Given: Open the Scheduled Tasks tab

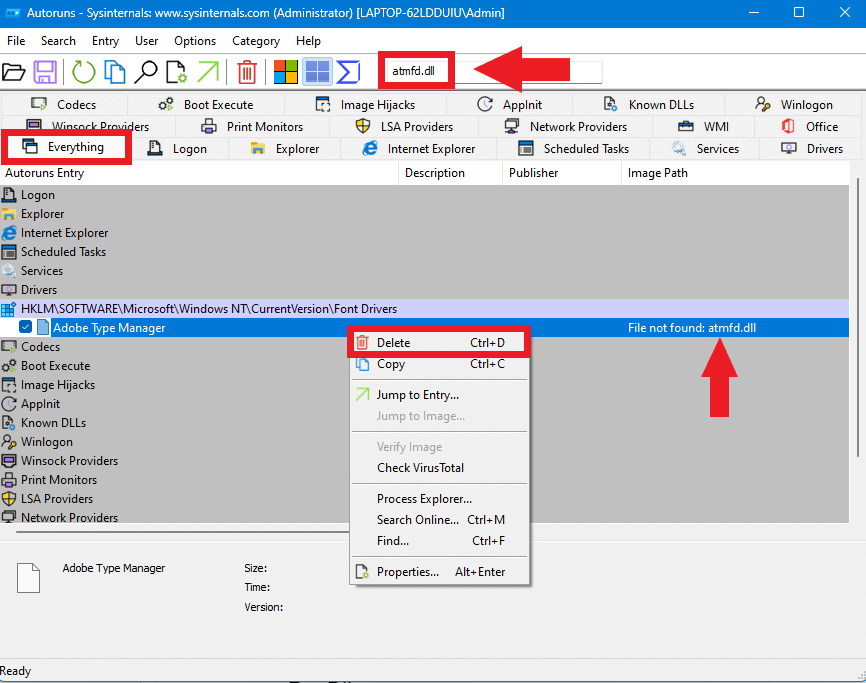Looking at the screenshot, I should tap(573, 149).
